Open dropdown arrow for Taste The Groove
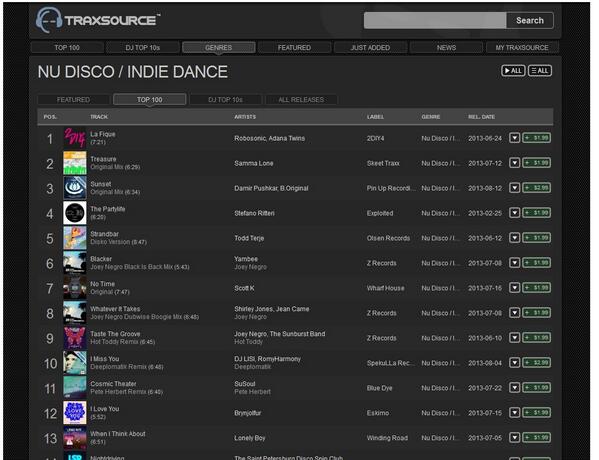This screenshot has height=460, width=599. click(x=515, y=338)
